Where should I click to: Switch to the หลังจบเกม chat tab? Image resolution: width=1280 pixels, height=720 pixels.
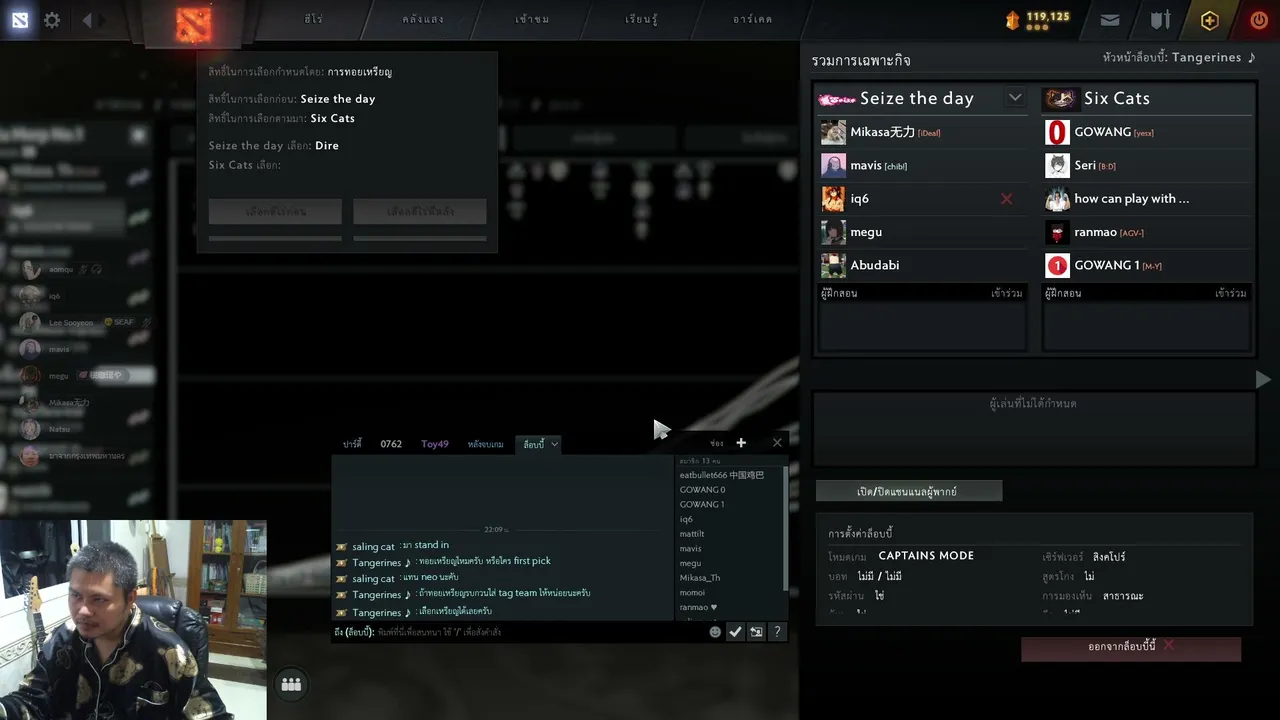coord(486,444)
